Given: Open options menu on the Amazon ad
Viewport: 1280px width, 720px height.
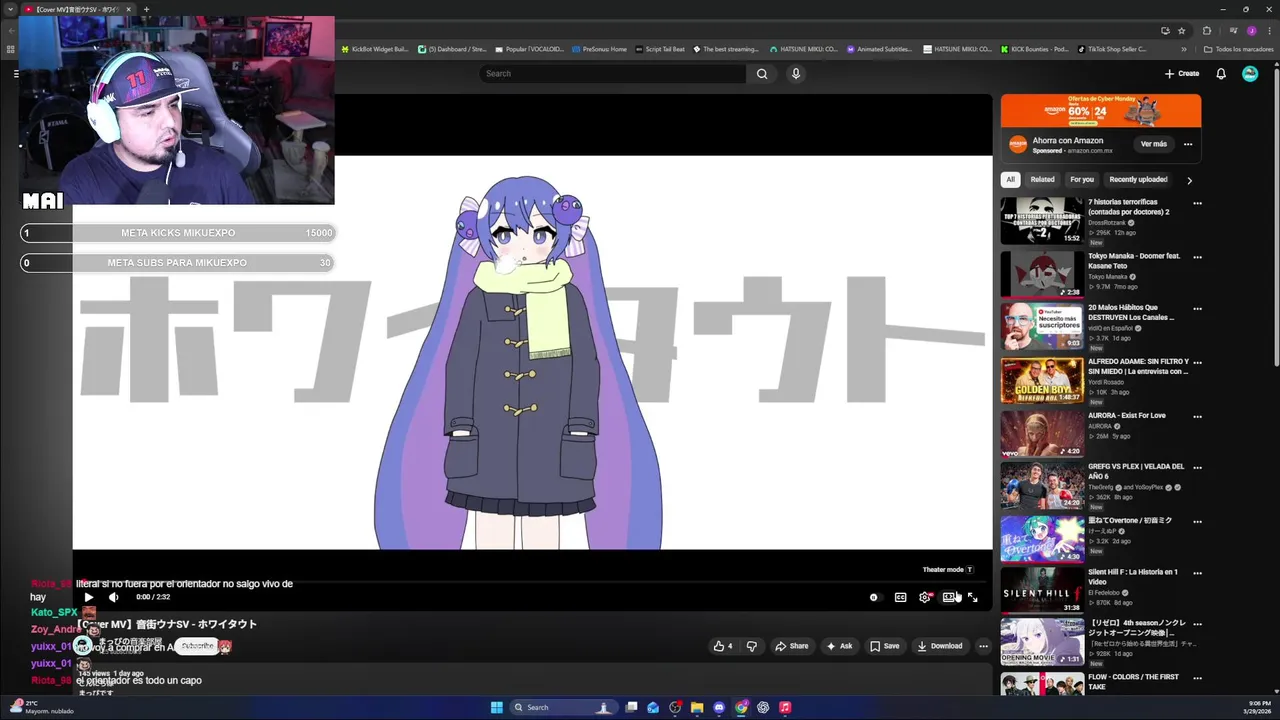Looking at the screenshot, I should (x=1188, y=144).
